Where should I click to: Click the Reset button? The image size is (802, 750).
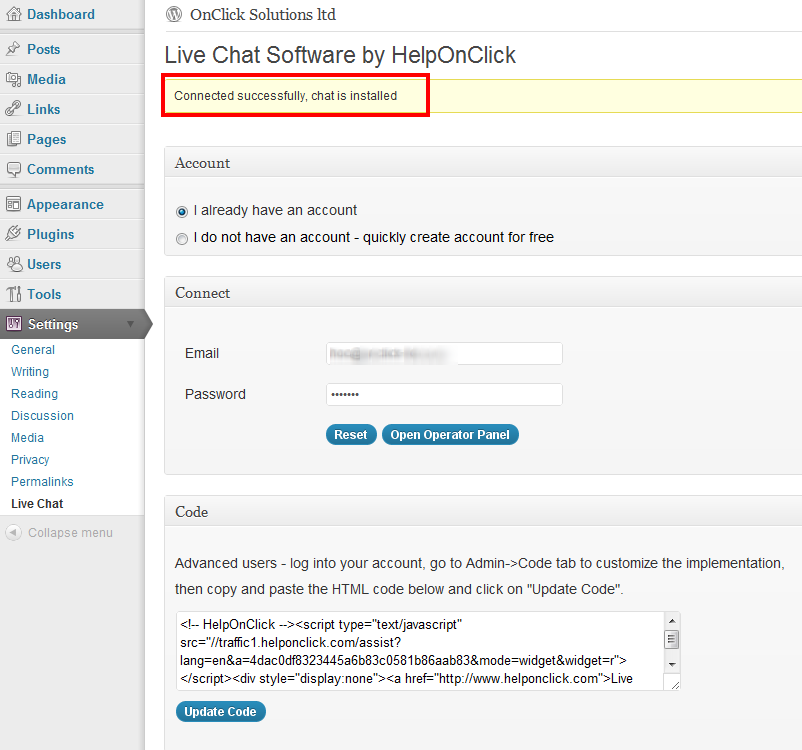[x=351, y=435]
